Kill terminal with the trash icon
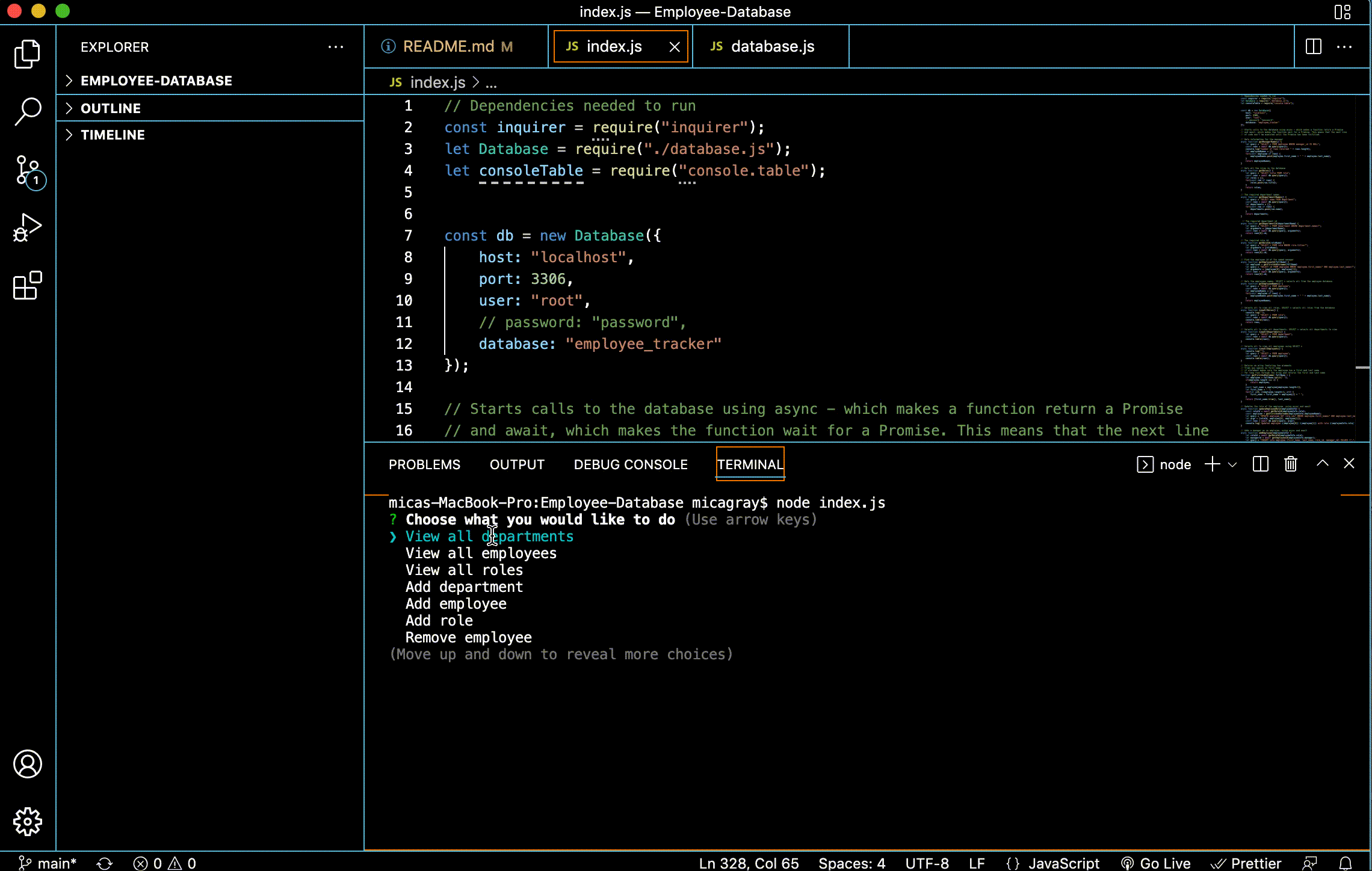Screen dimensions: 1372x871 (x=1290, y=464)
